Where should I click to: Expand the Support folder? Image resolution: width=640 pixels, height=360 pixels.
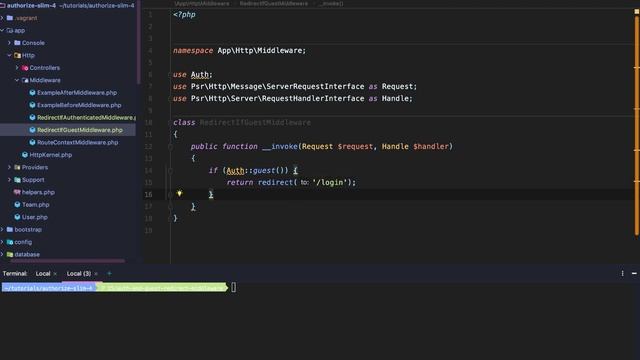(x=9, y=180)
